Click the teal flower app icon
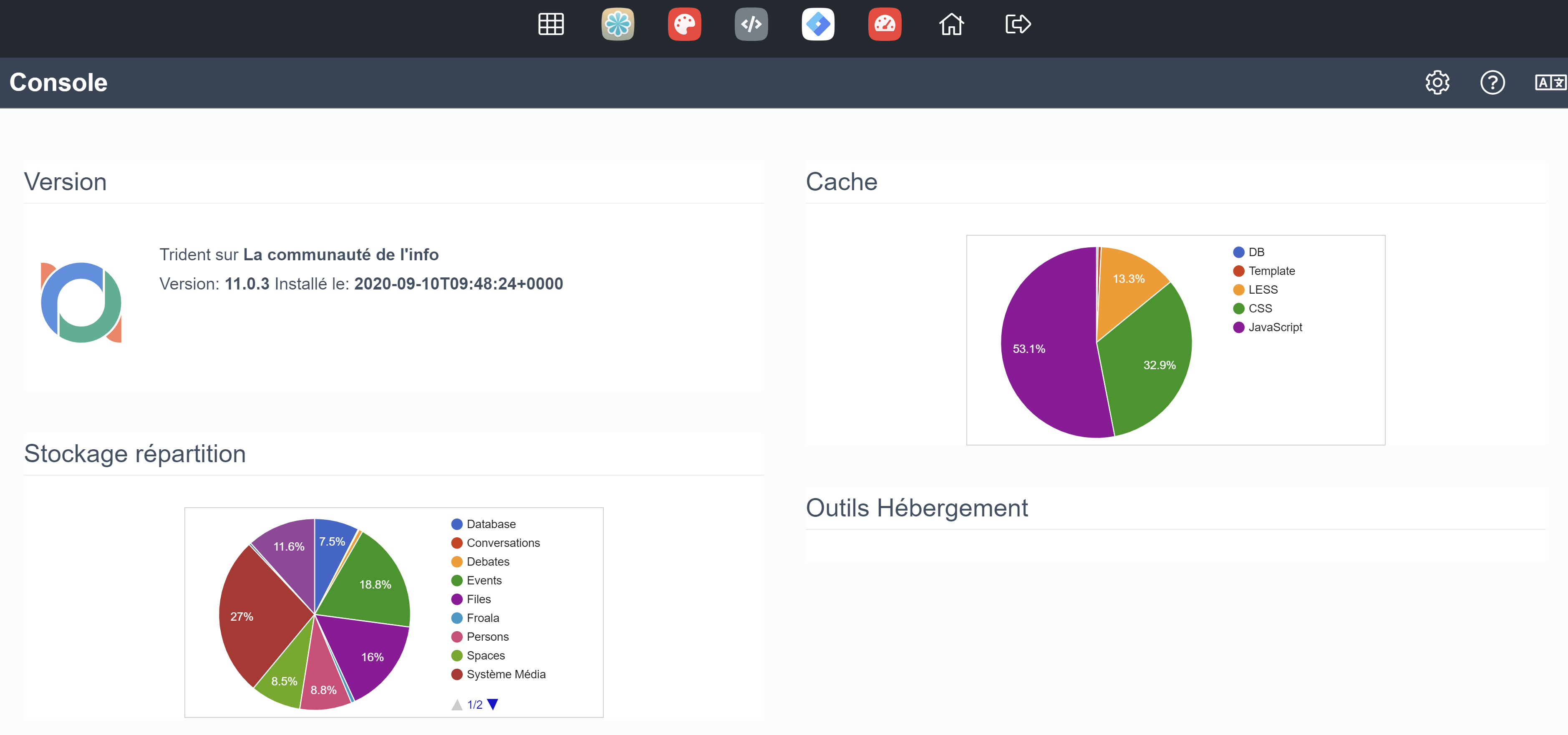Screen dimensions: 1568x735 [617, 24]
